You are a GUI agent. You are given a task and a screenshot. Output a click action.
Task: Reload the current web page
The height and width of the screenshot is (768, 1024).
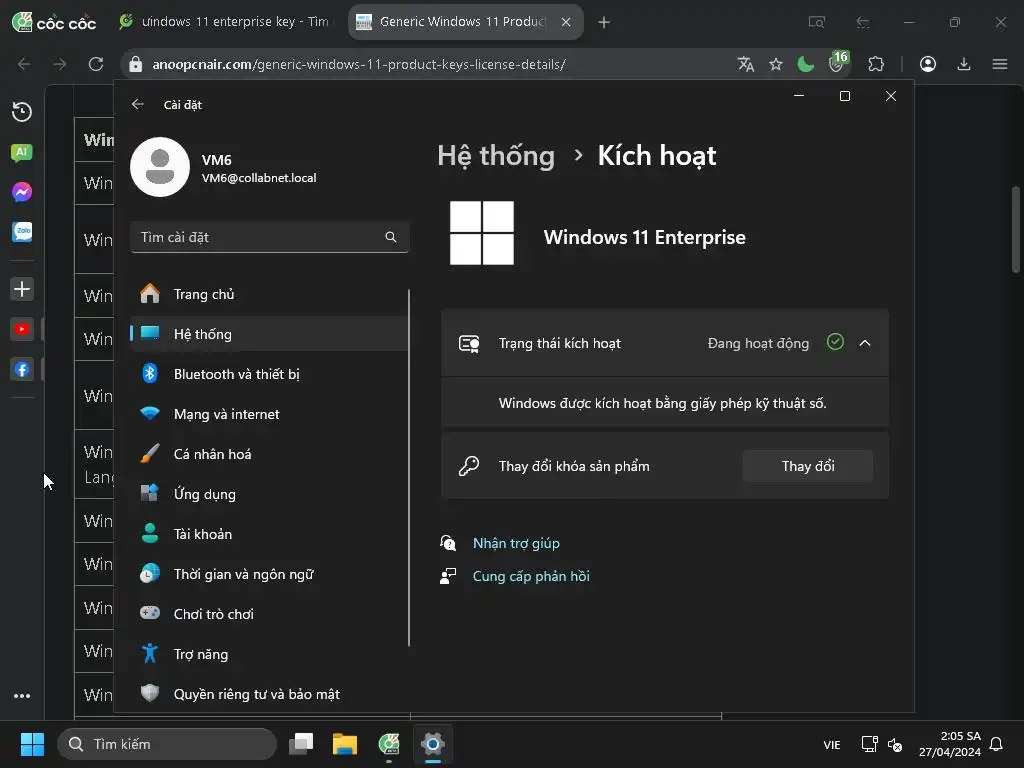click(96, 64)
